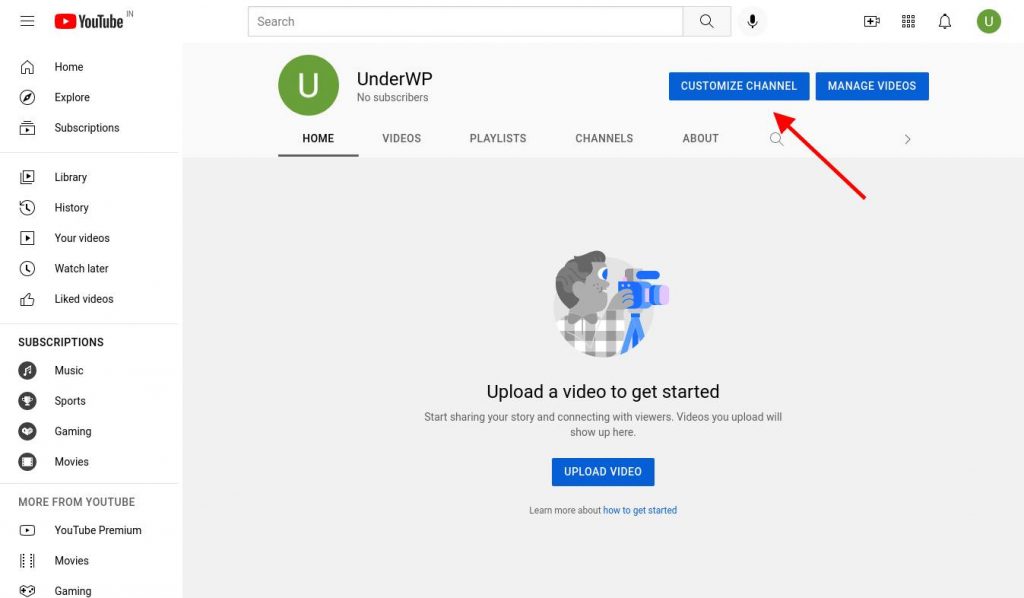Click the UPLOAD VIDEO button
Viewport: 1024px width, 598px height.
(x=603, y=472)
